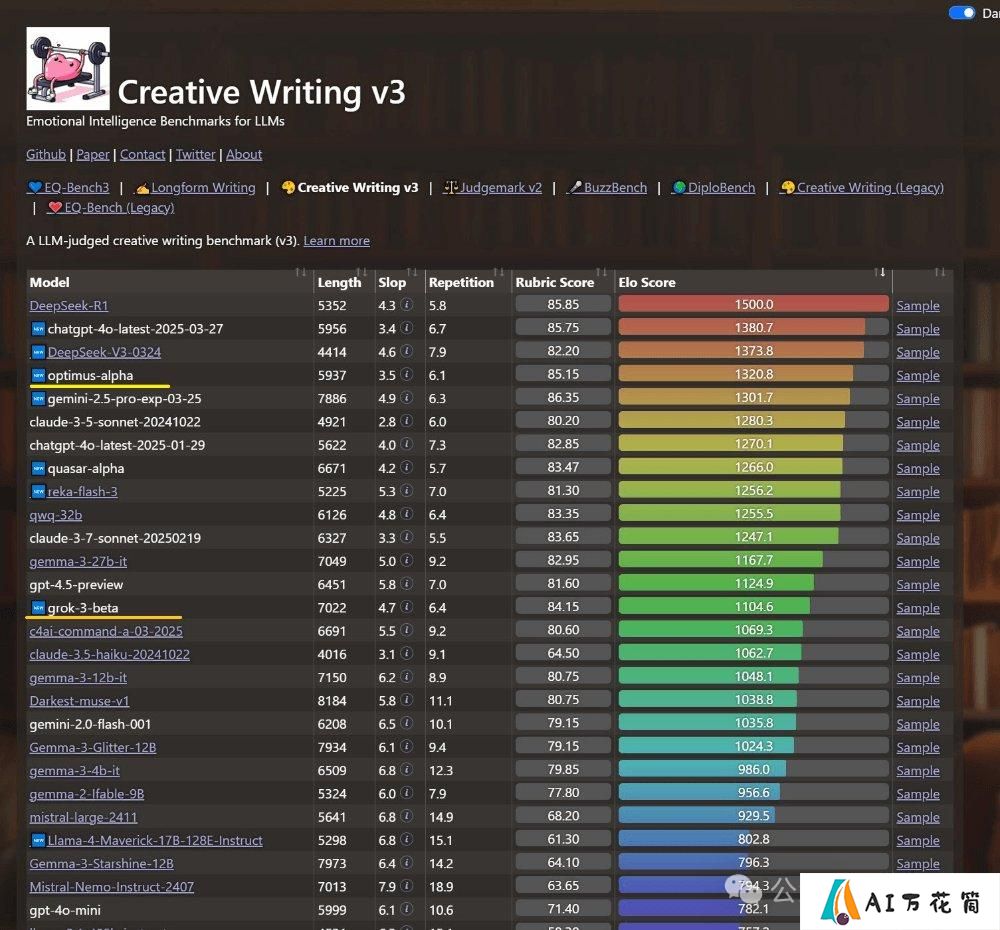Open EQ-Bench (Legacy) tab
The height and width of the screenshot is (930, 1000).
click(111, 207)
